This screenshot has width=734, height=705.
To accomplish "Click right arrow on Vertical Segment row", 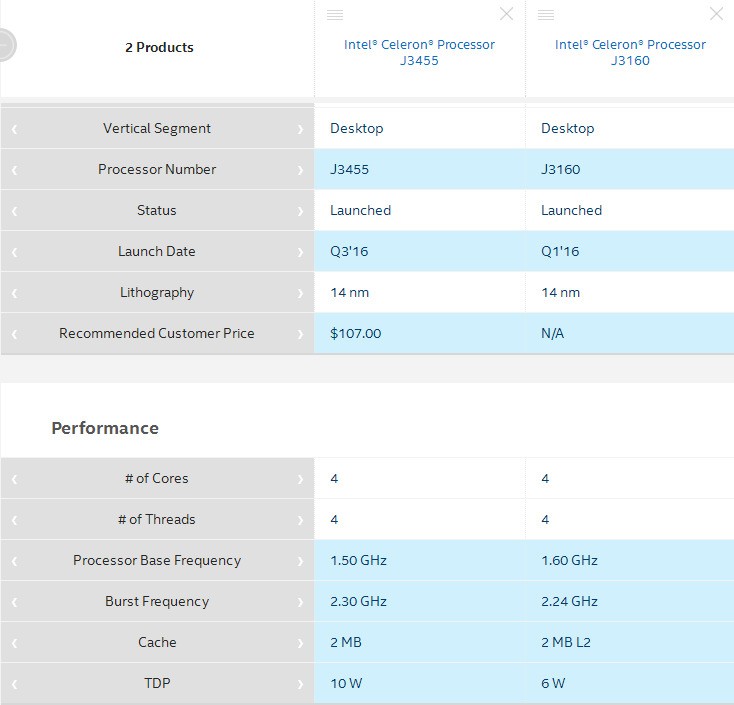I will click(300, 129).
